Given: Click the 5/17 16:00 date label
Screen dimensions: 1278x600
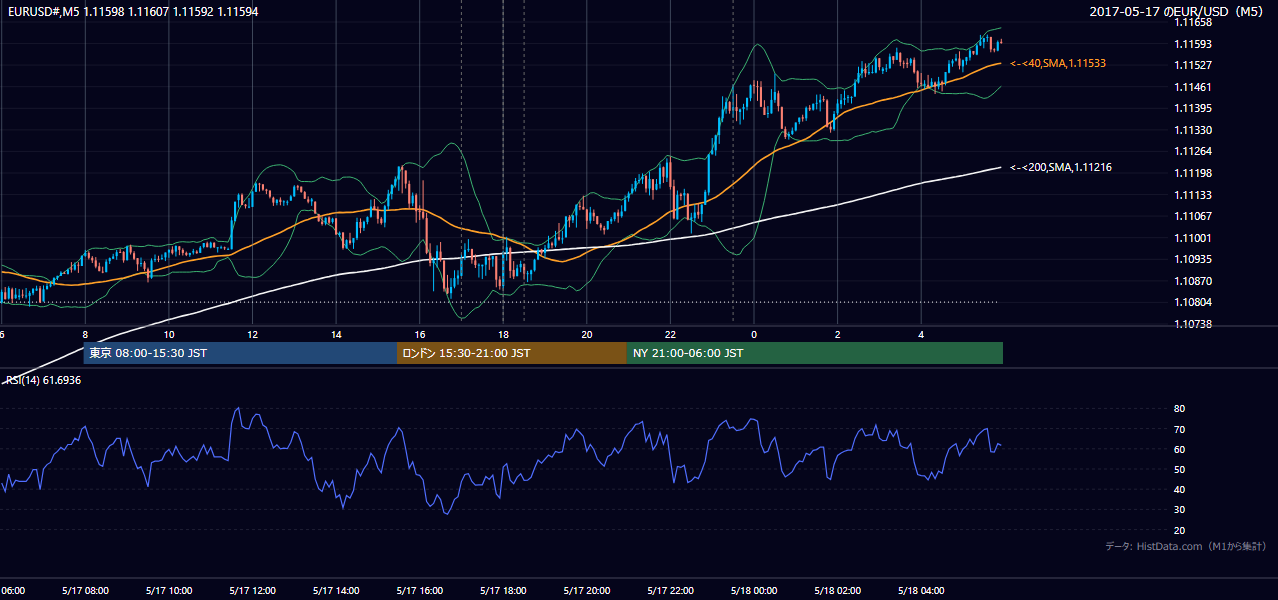Looking at the screenshot, I should click(419, 591).
